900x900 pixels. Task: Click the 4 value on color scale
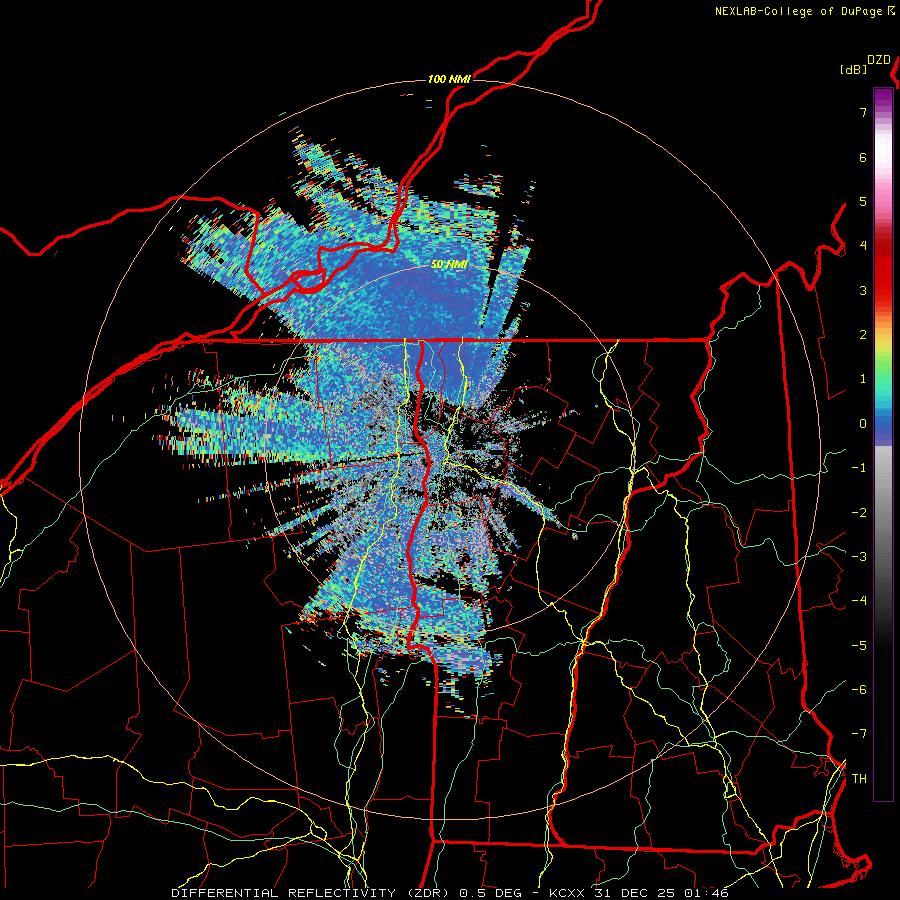tap(863, 246)
